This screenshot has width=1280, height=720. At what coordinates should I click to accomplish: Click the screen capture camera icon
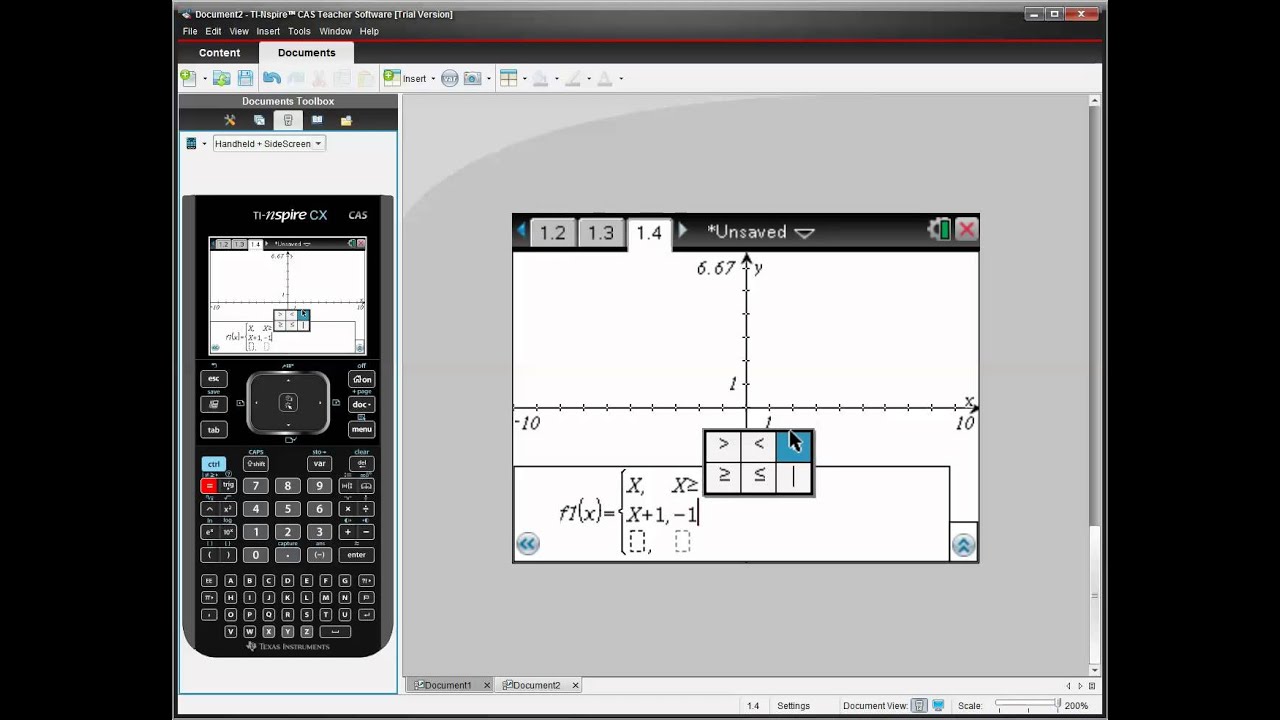(x=472, y=78)
